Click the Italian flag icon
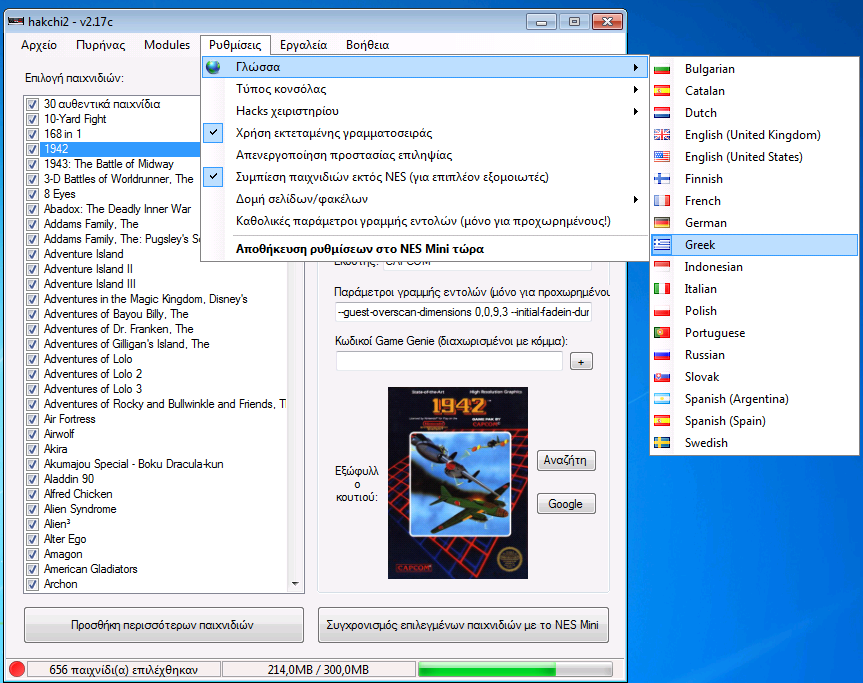The width and height of the screenshot is (863, 683). (x=662, y=289)
